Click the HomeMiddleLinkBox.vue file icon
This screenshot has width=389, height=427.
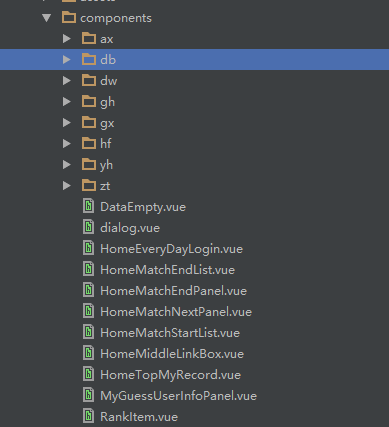point(88,353)
